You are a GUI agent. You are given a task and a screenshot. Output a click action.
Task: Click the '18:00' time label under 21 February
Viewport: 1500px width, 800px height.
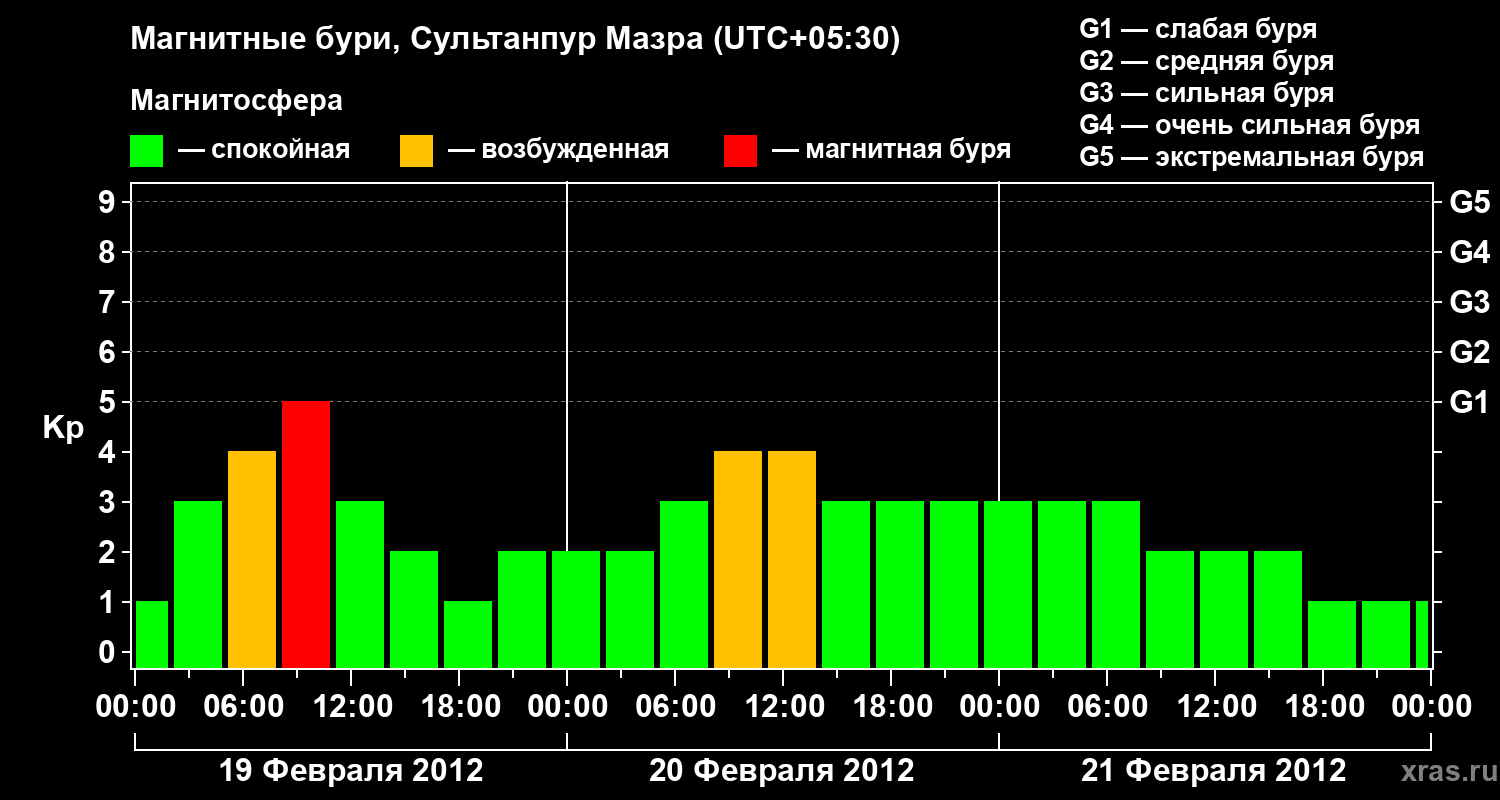click(x=1324, y=706)
